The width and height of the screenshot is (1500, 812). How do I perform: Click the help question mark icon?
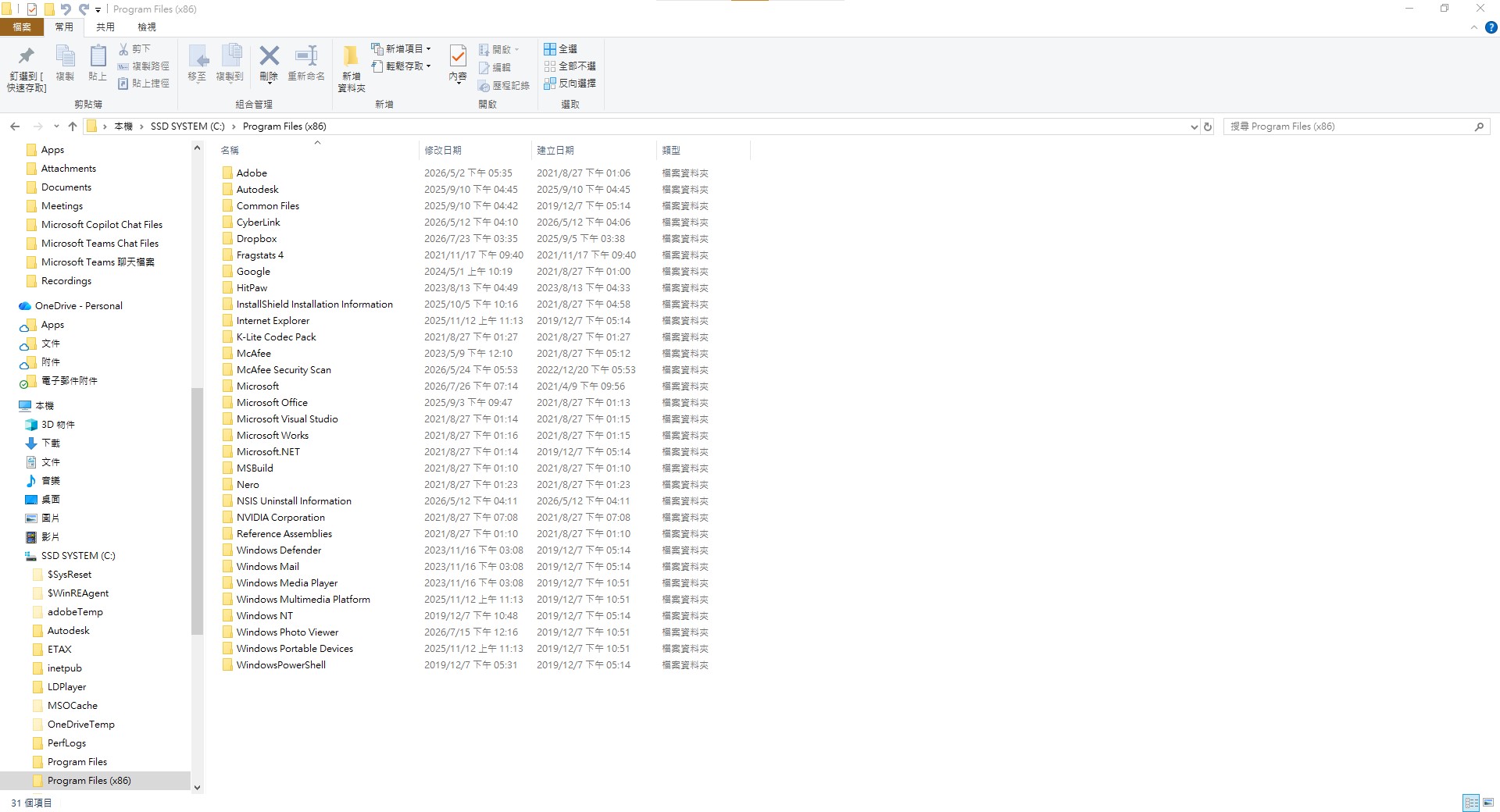[1491, 27]
